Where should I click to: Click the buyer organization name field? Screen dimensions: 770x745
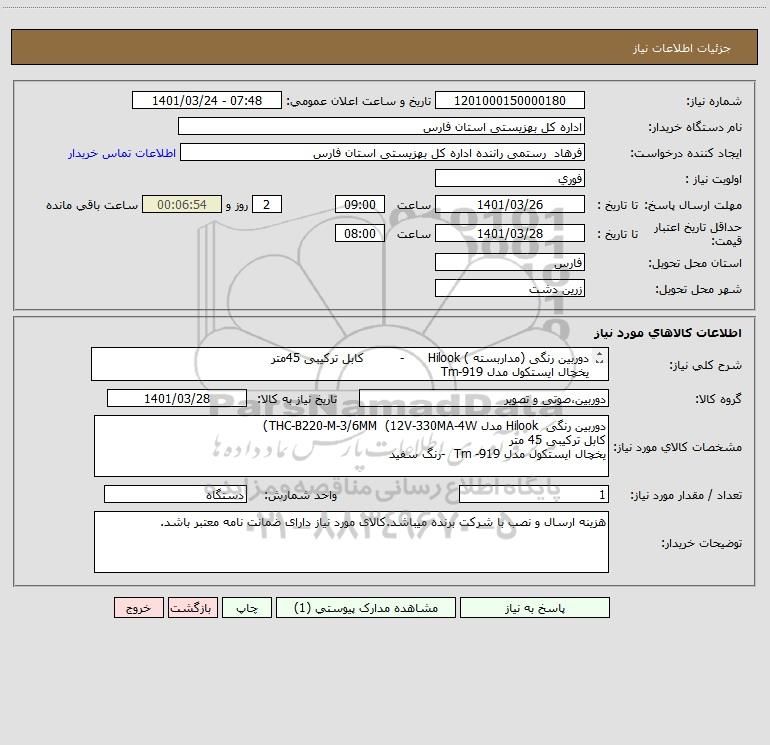tap(381, 126)
